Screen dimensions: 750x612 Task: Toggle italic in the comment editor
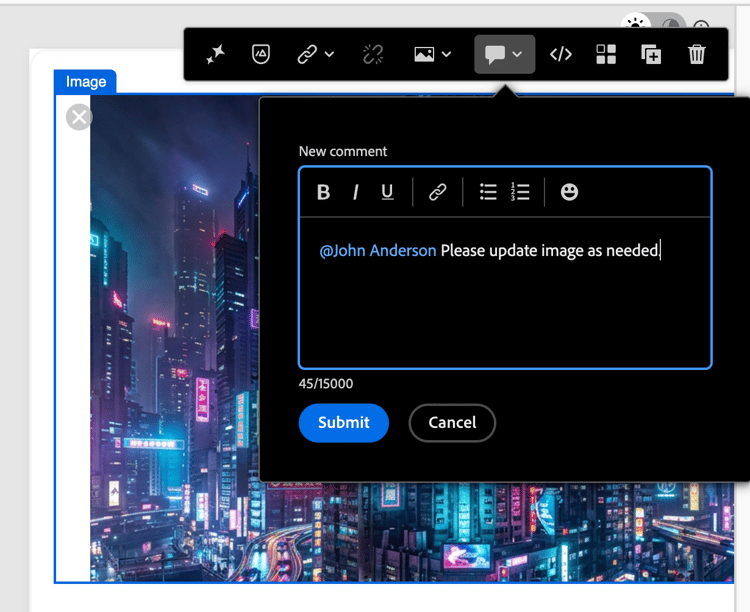coord(355,192)
